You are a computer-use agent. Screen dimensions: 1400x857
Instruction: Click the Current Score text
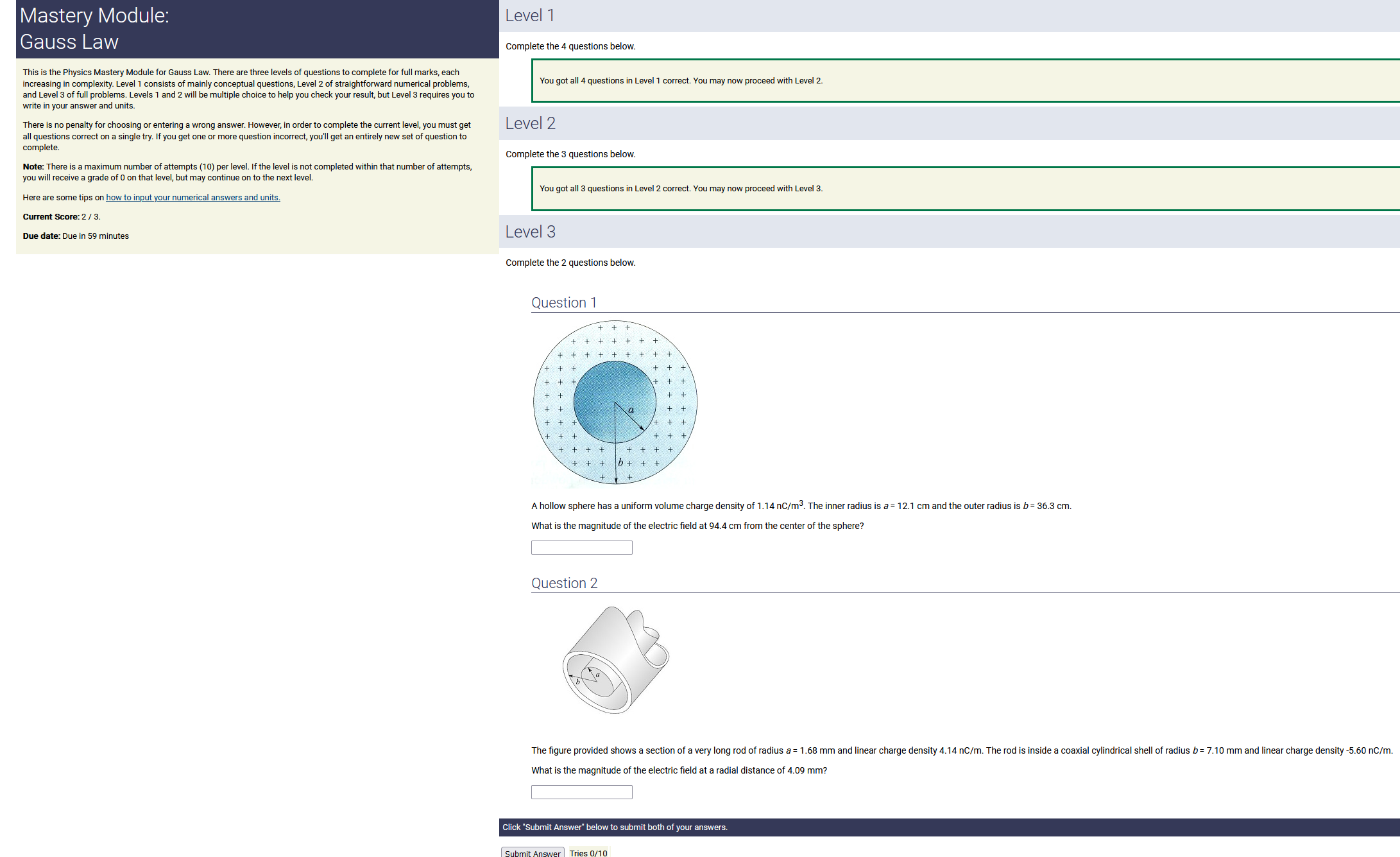62,217
